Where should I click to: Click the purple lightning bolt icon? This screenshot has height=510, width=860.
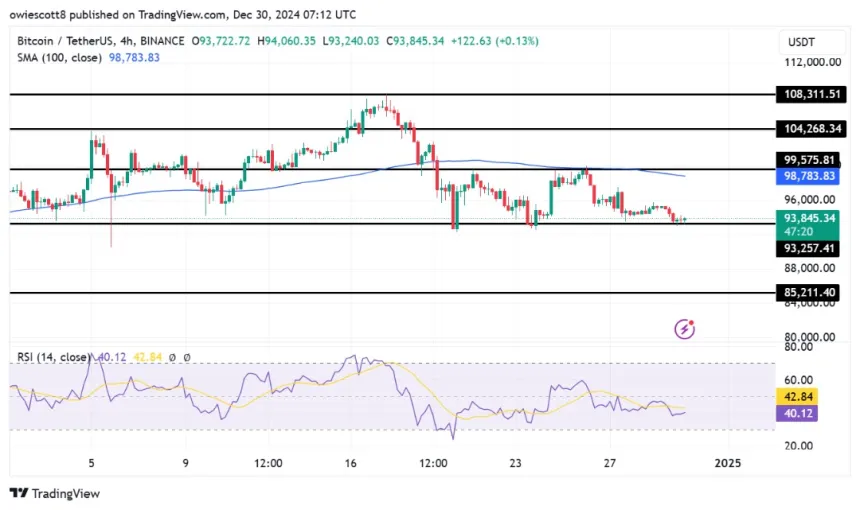pyautogui.click(x=685, y=328)
